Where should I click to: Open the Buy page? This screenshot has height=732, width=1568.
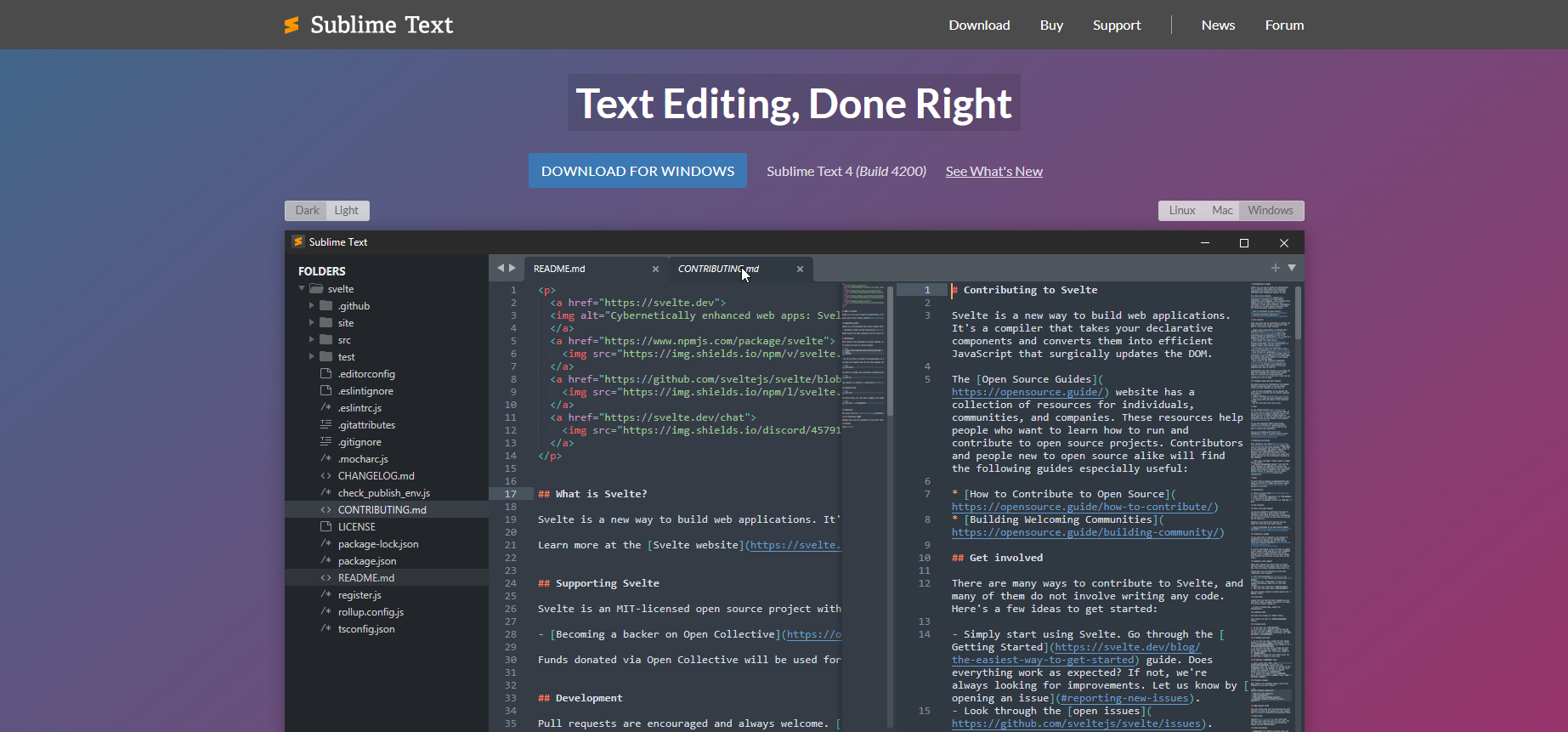1051,26
